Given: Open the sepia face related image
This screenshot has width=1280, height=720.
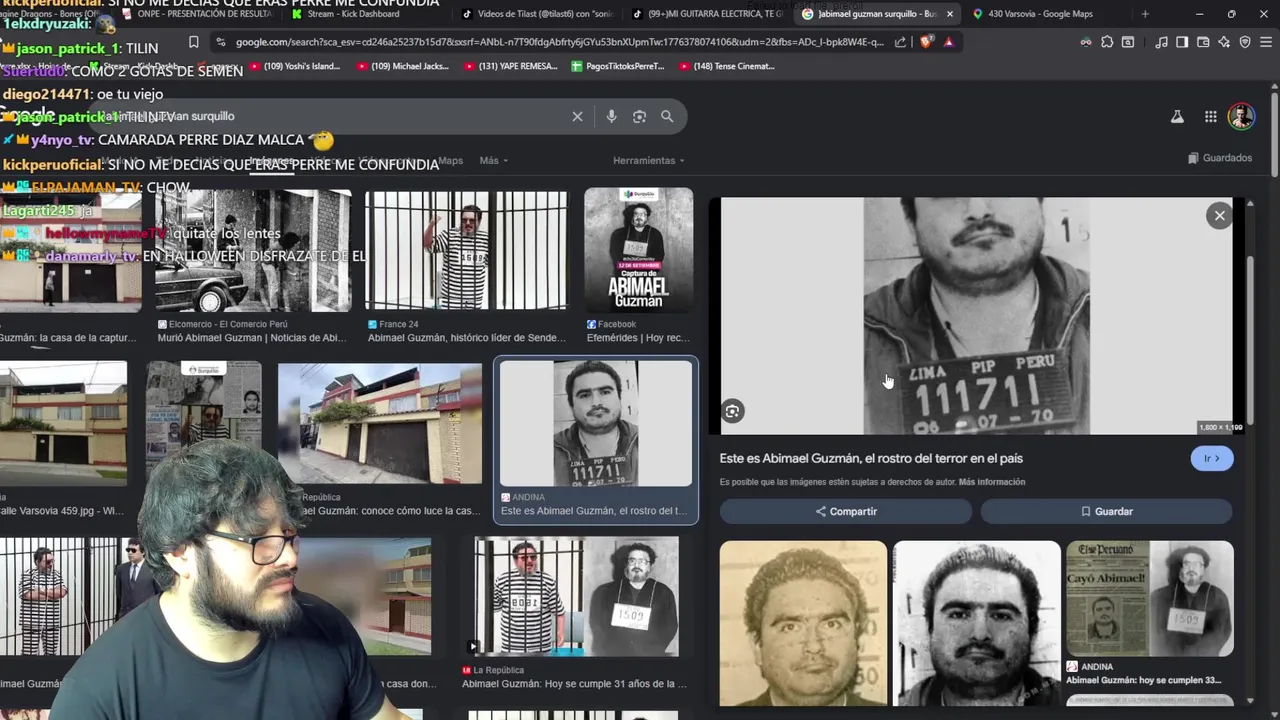Looking at the screenshot, I should 803,623.
